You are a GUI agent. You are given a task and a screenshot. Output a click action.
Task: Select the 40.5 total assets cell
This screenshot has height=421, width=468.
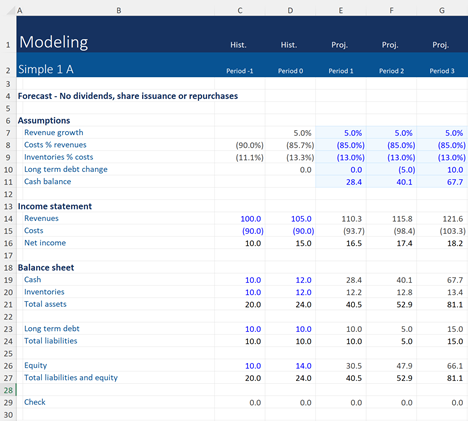coord(341,305)
